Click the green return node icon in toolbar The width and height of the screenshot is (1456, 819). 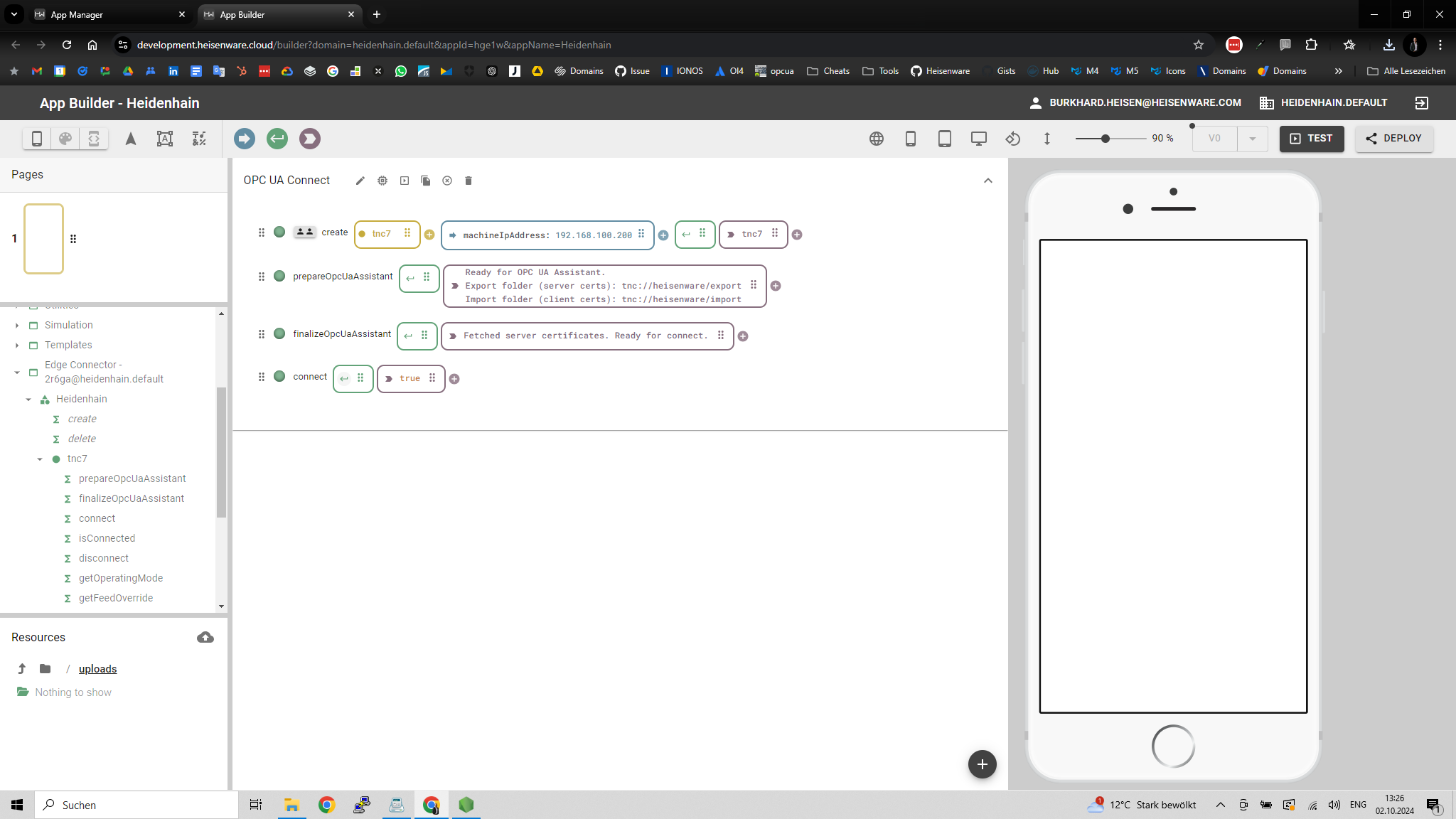point(277,139)
